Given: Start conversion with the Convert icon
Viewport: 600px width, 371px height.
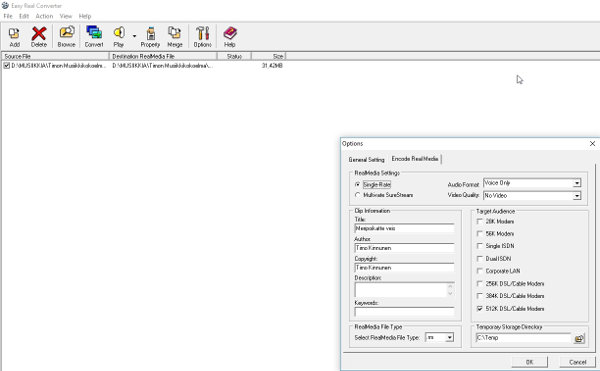Looking at the screenshot, I should click(x=94, y=33).
